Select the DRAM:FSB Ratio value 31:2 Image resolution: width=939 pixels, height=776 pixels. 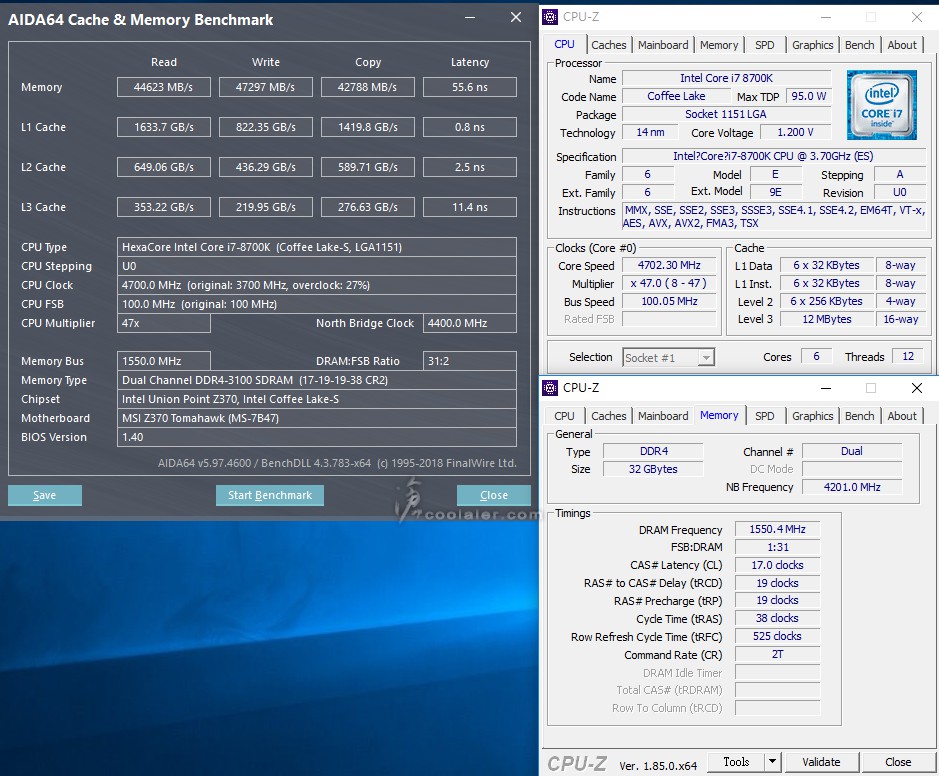tap(470, 361)
